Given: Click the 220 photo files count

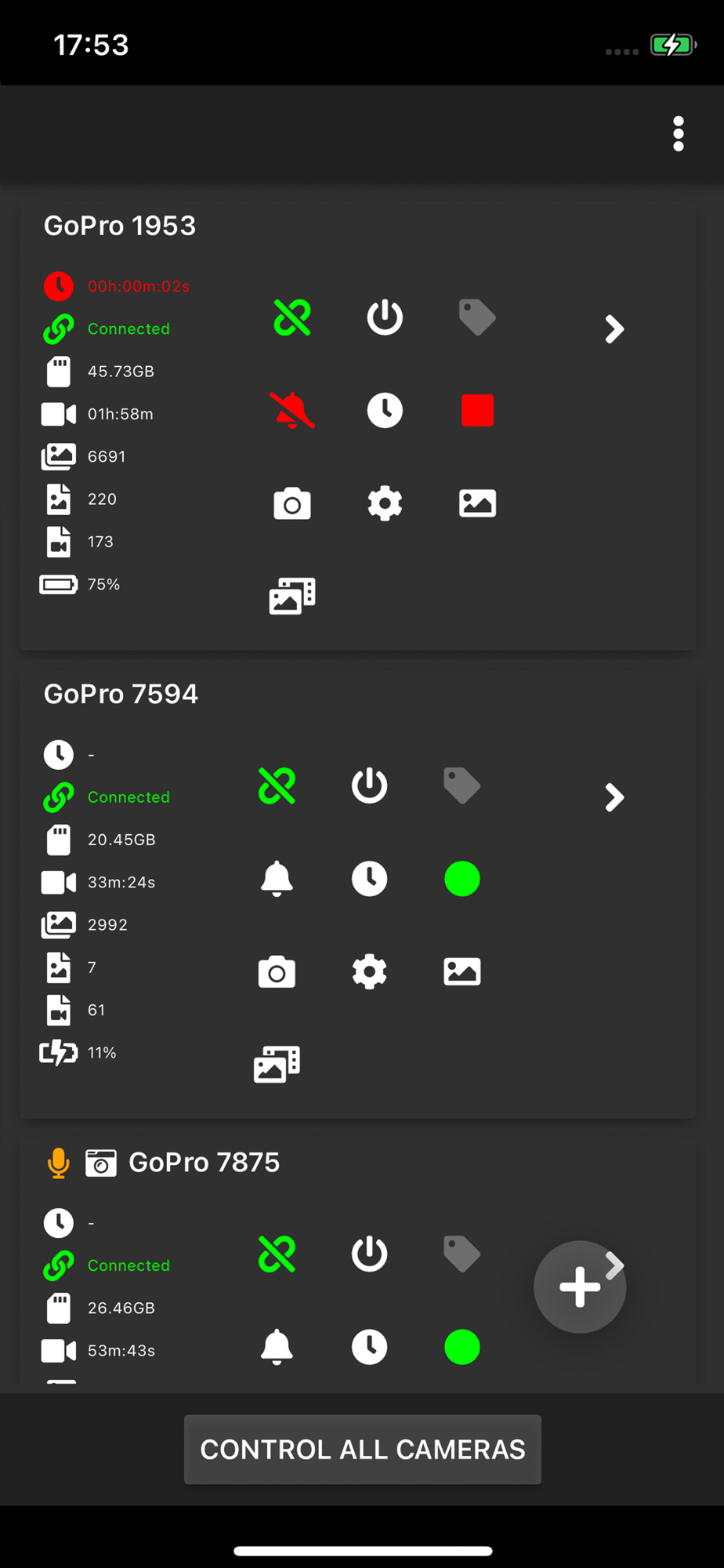Looking at the screenshot, I should click(x=102, y=499).
